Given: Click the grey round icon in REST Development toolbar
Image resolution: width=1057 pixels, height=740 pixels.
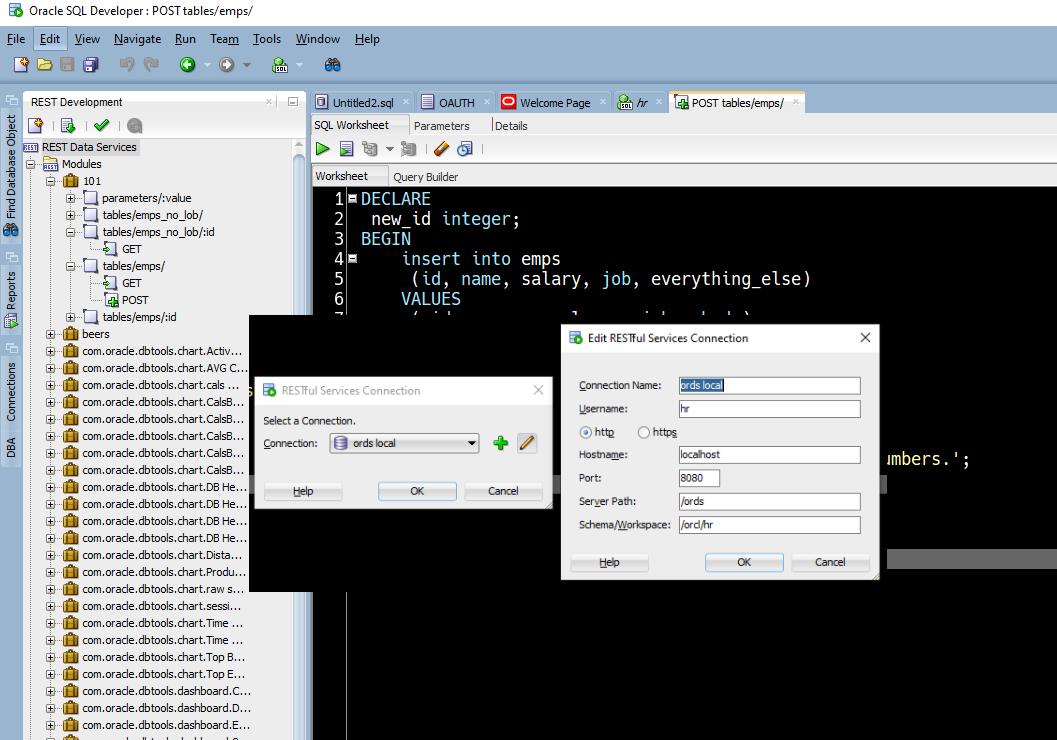Looking at the screenshot, I should click(135, 125).
